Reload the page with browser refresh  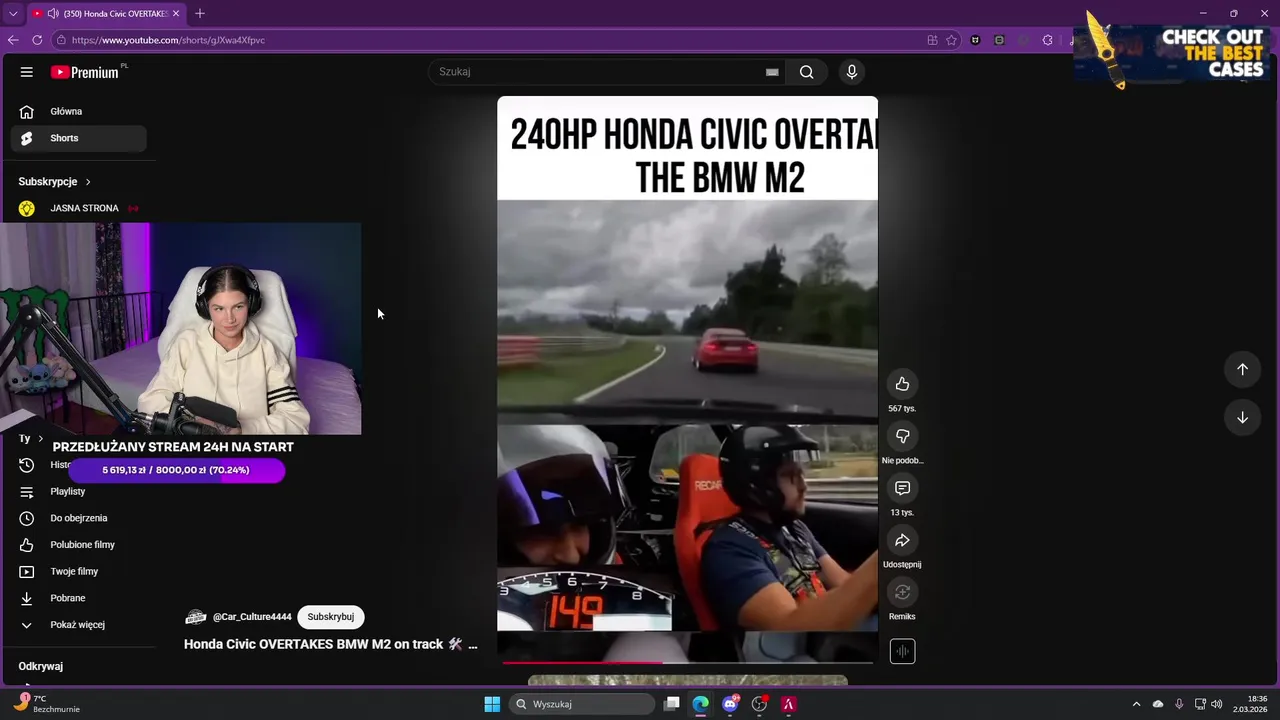click(x=37, y=40)
